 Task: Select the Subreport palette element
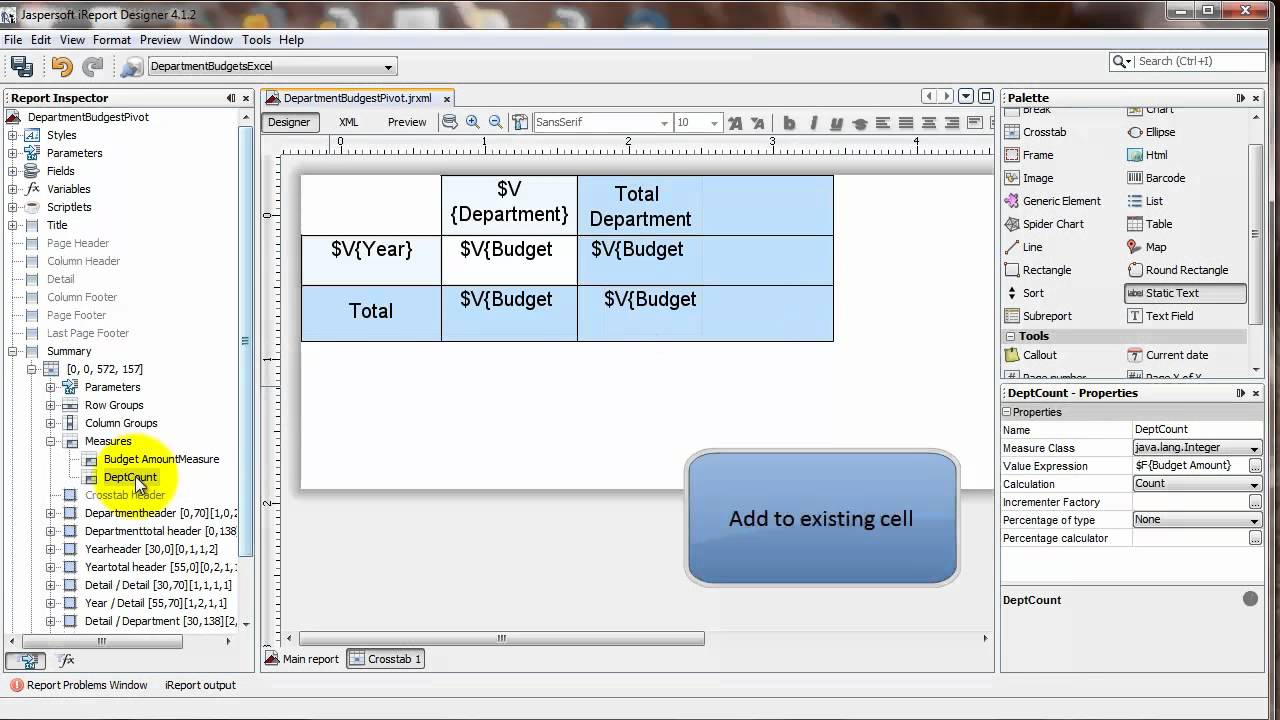tap(1037, 316)
